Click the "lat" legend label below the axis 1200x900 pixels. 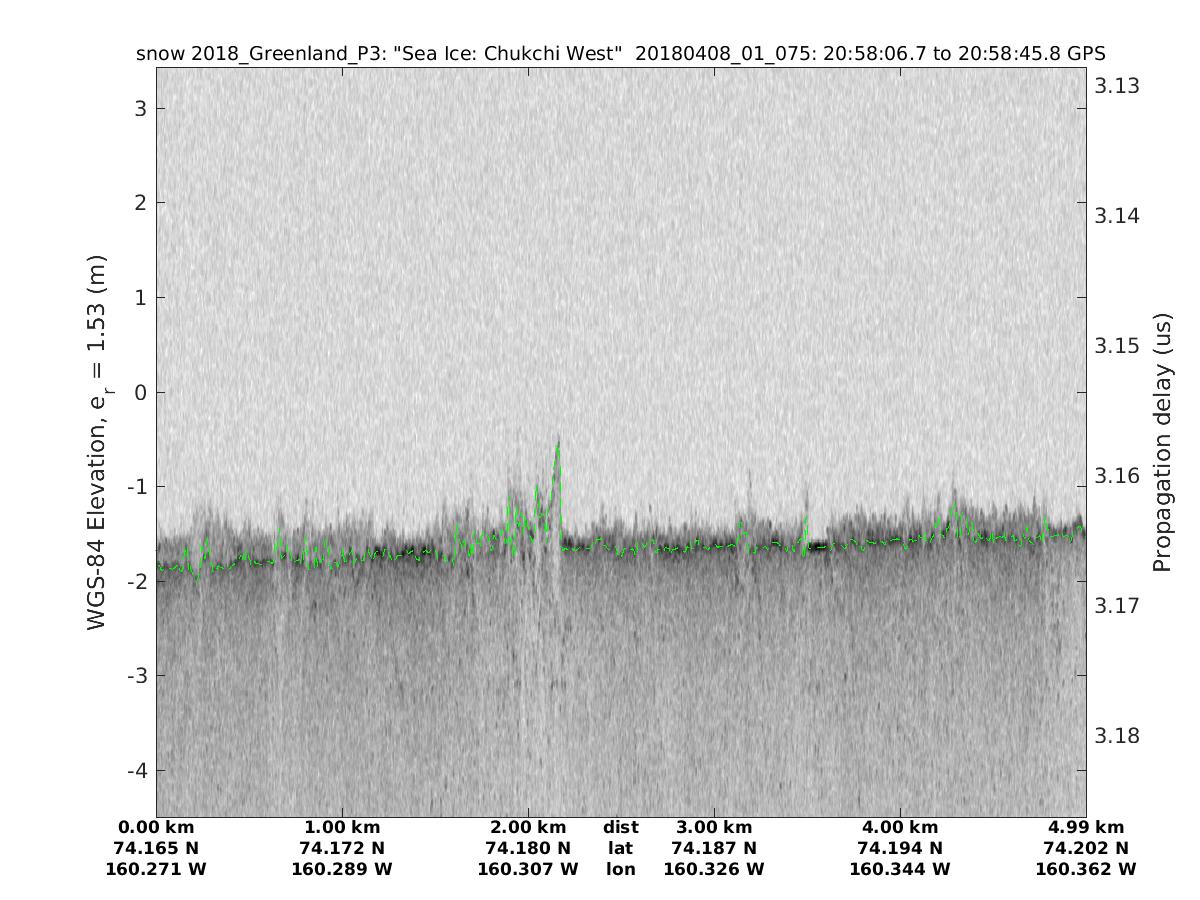(x=620, y=848)
